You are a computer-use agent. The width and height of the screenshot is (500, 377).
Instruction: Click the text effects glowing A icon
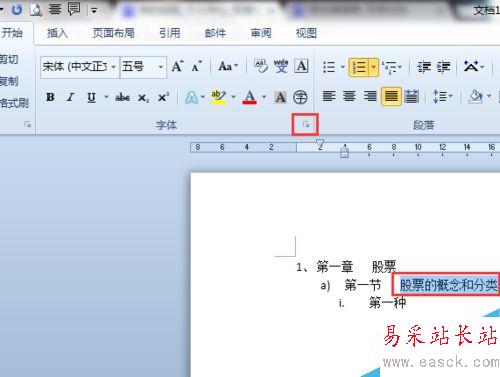click(x=192, y=98)
